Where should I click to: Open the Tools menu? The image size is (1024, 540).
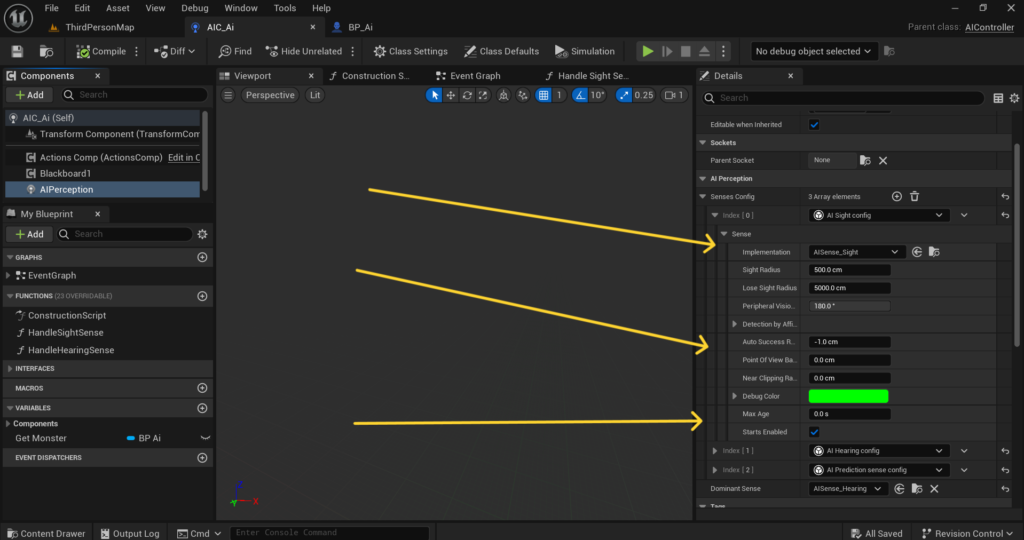click(285, 8)
